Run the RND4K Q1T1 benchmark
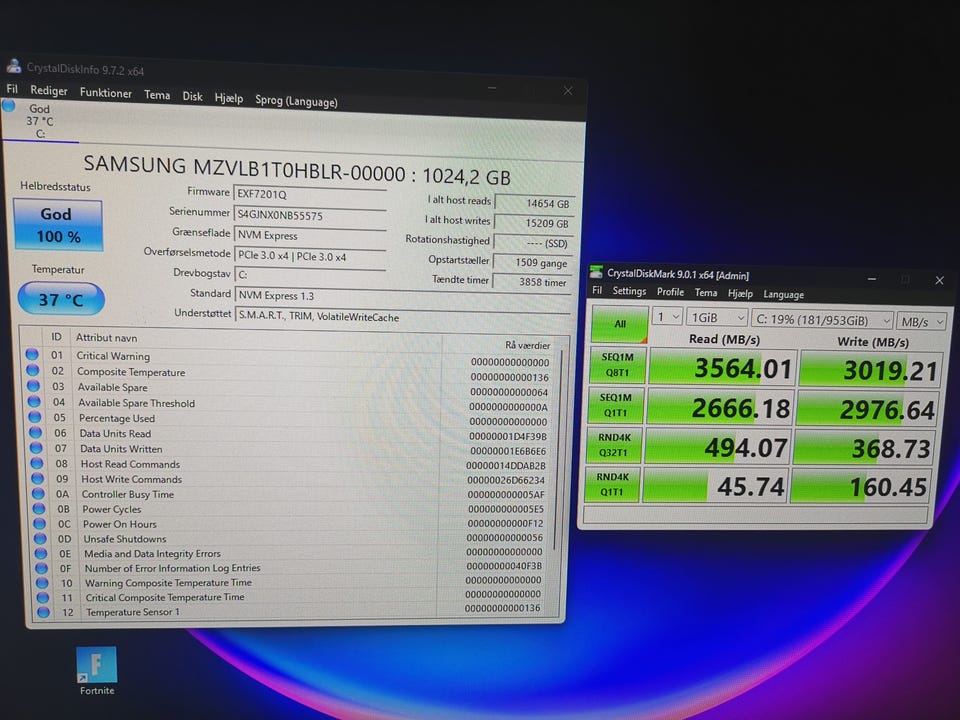 click(611, 484)
